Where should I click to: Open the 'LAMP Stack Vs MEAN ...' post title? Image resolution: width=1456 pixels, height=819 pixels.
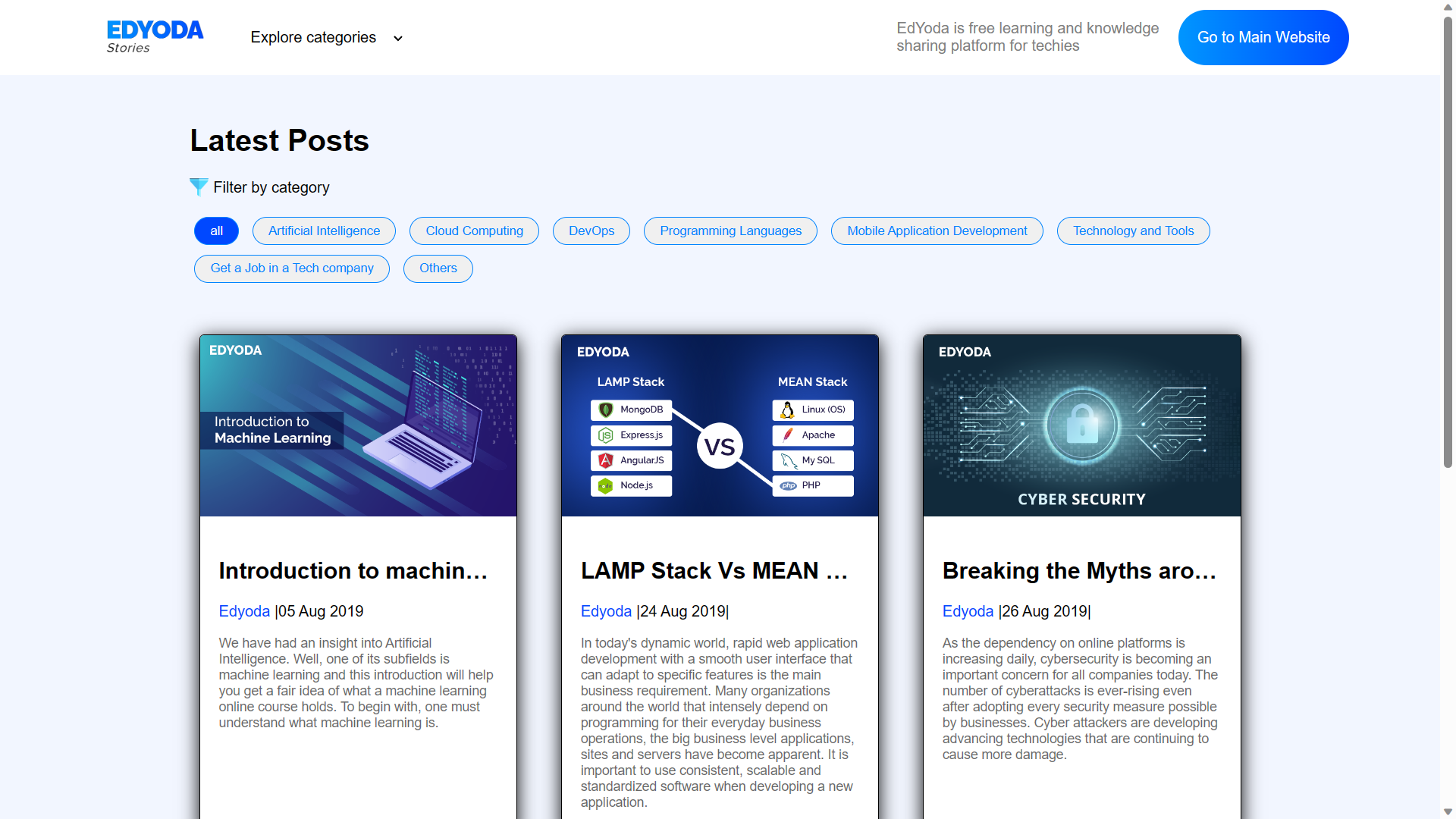[715, 571]
